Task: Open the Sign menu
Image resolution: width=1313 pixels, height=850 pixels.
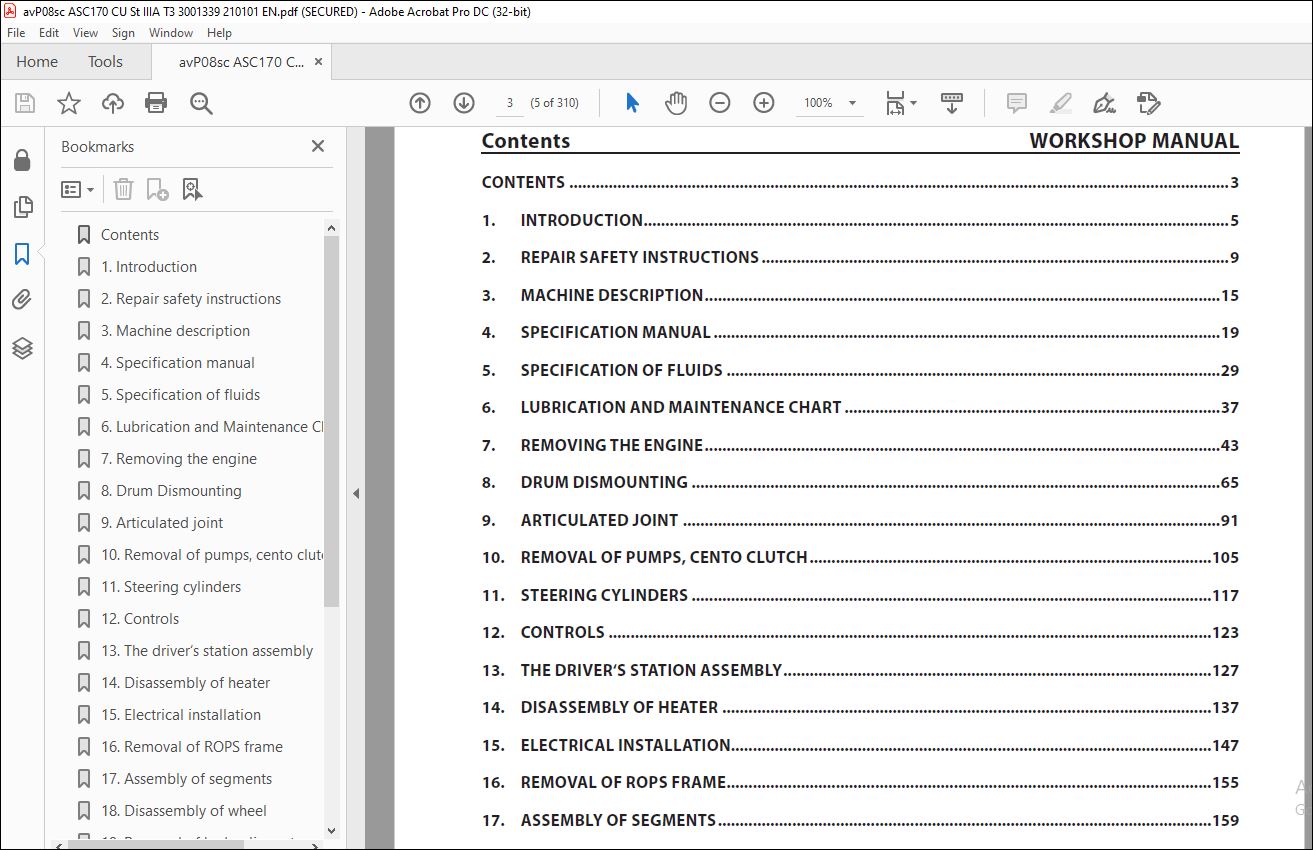Action: [x=123, y=33]
